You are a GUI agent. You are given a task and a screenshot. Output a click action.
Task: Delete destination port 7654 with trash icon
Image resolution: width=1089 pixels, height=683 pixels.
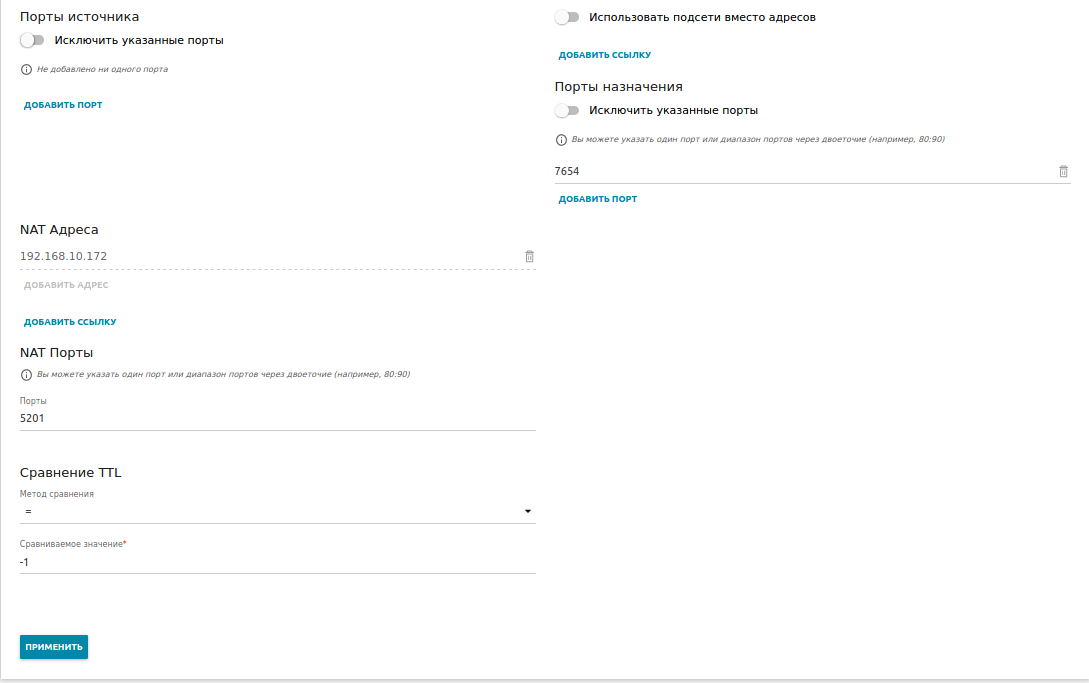click(x=1063, y=171)
